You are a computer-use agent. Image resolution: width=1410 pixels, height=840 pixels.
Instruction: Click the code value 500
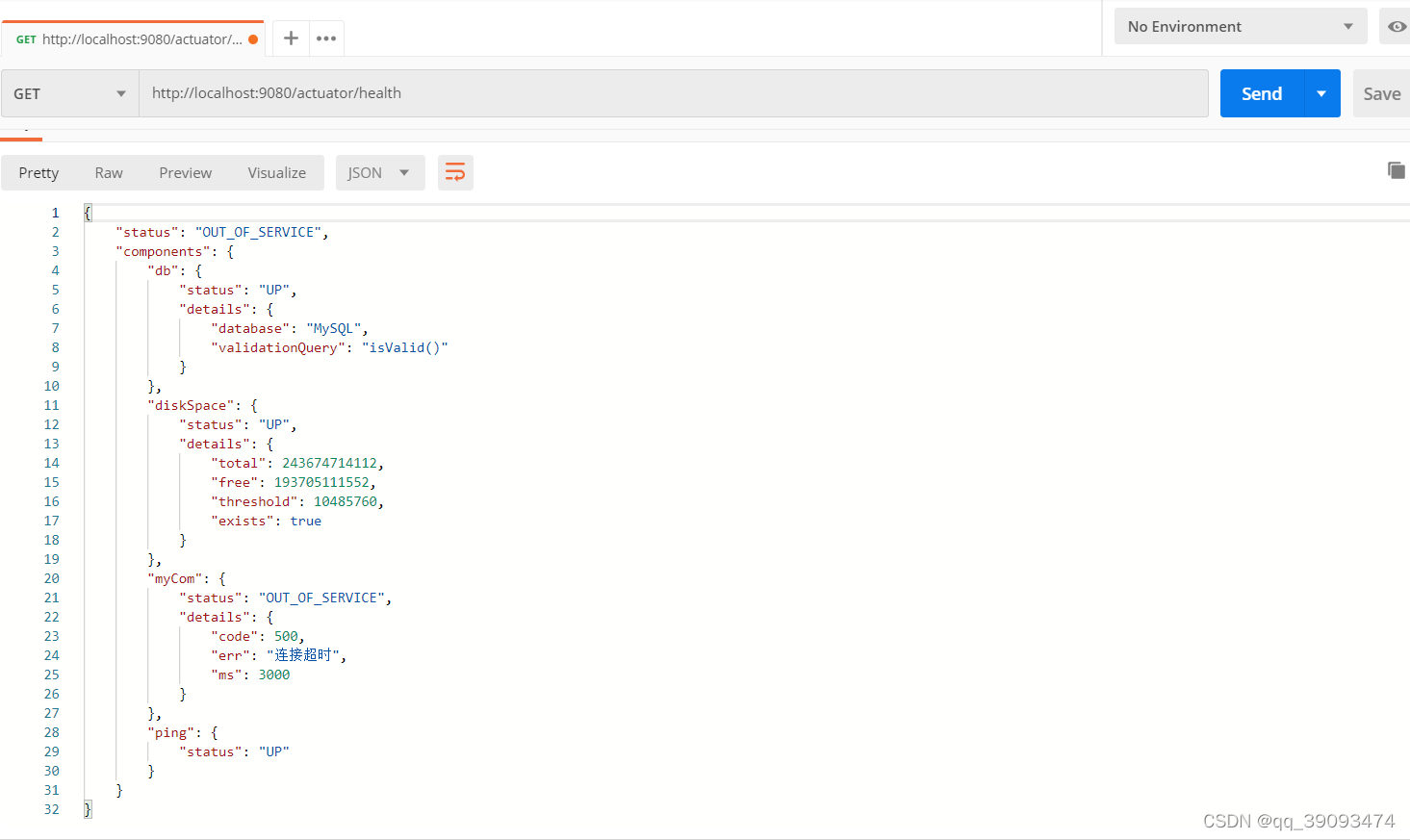pos(286,636)
